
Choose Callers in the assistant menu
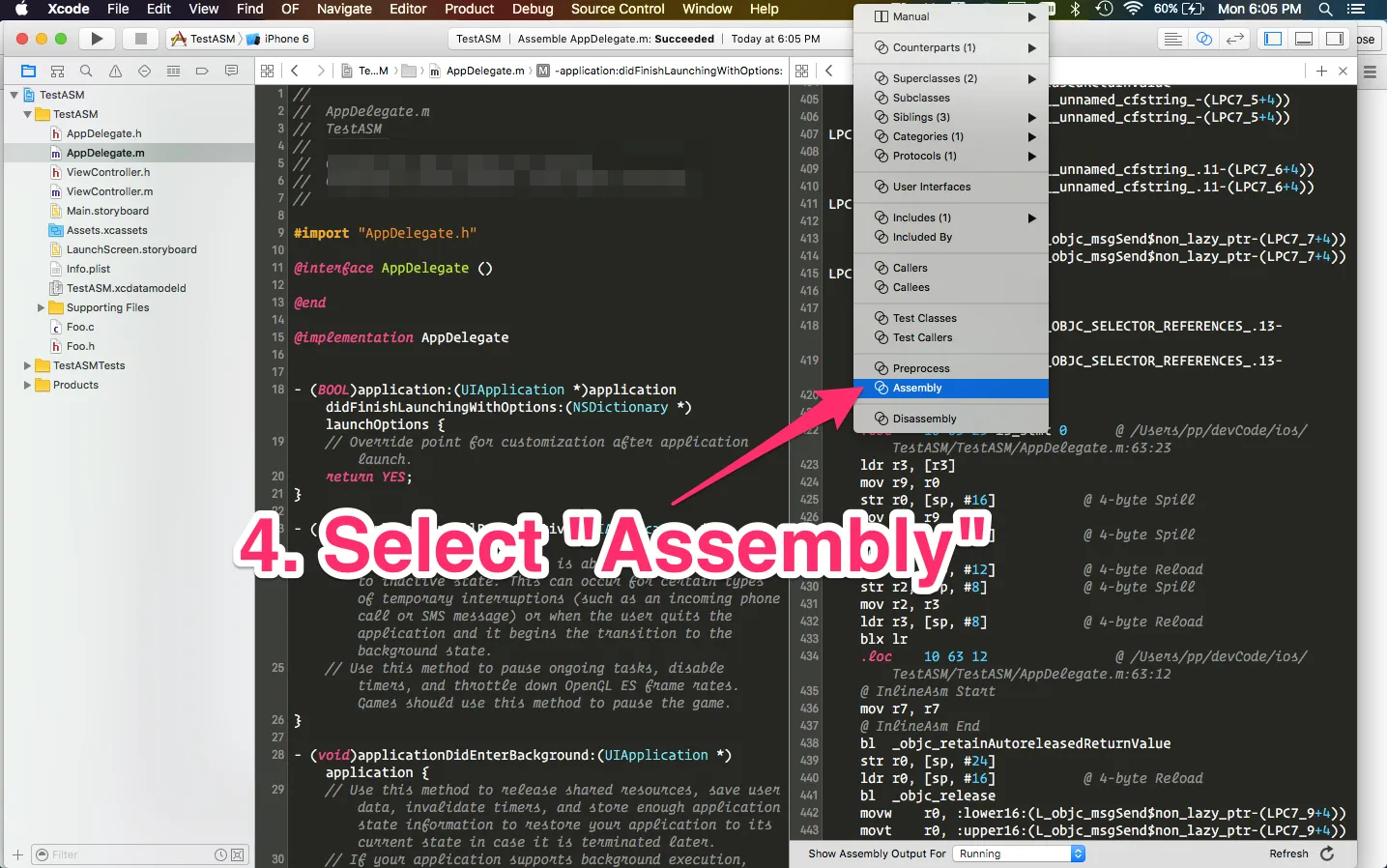pos(951,268)
